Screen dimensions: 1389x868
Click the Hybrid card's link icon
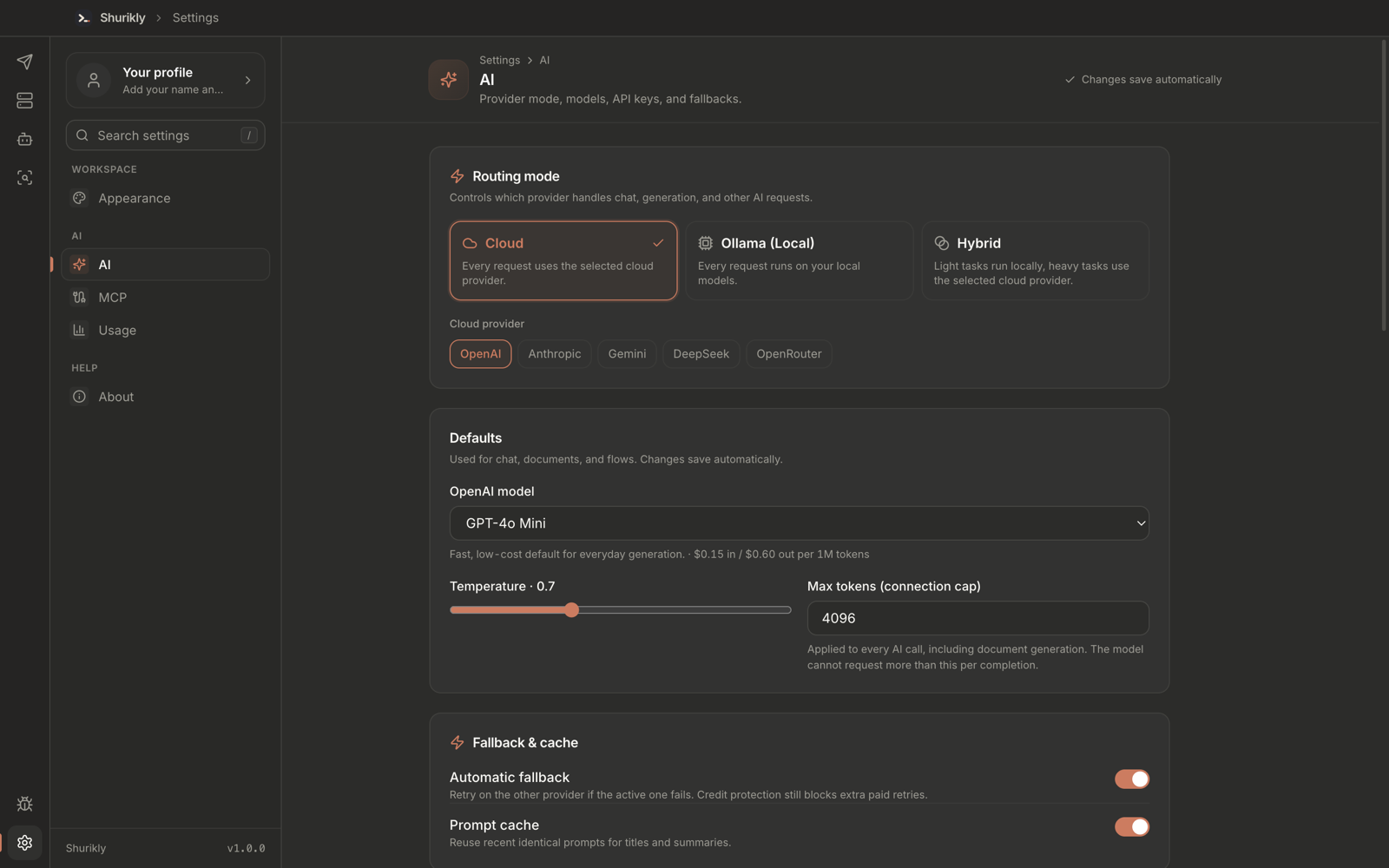942,243
